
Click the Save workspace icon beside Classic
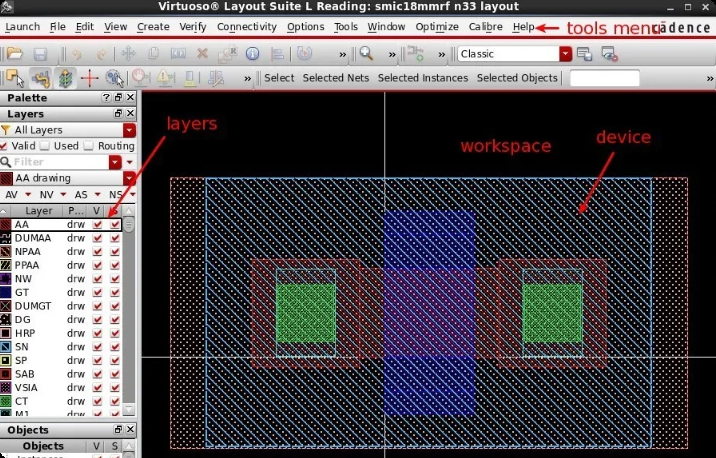[x=584, y=54]
